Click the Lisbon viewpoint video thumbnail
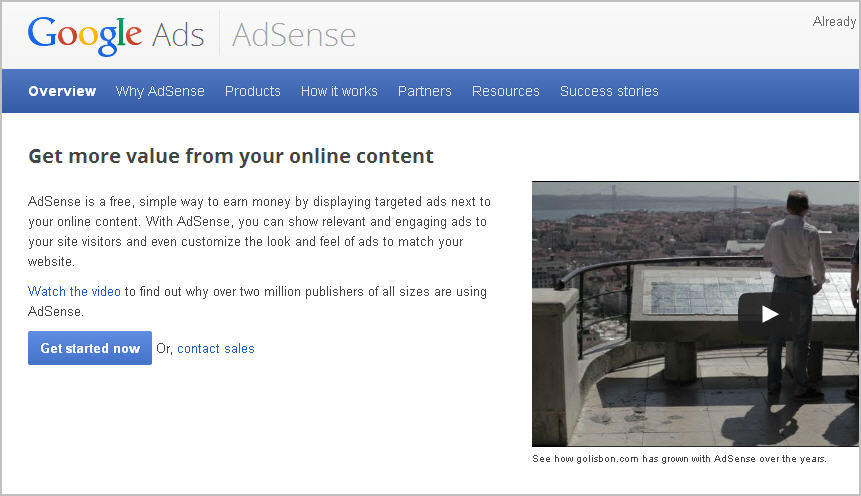Viewport: 861px width, 496px height. click(695, 314)
